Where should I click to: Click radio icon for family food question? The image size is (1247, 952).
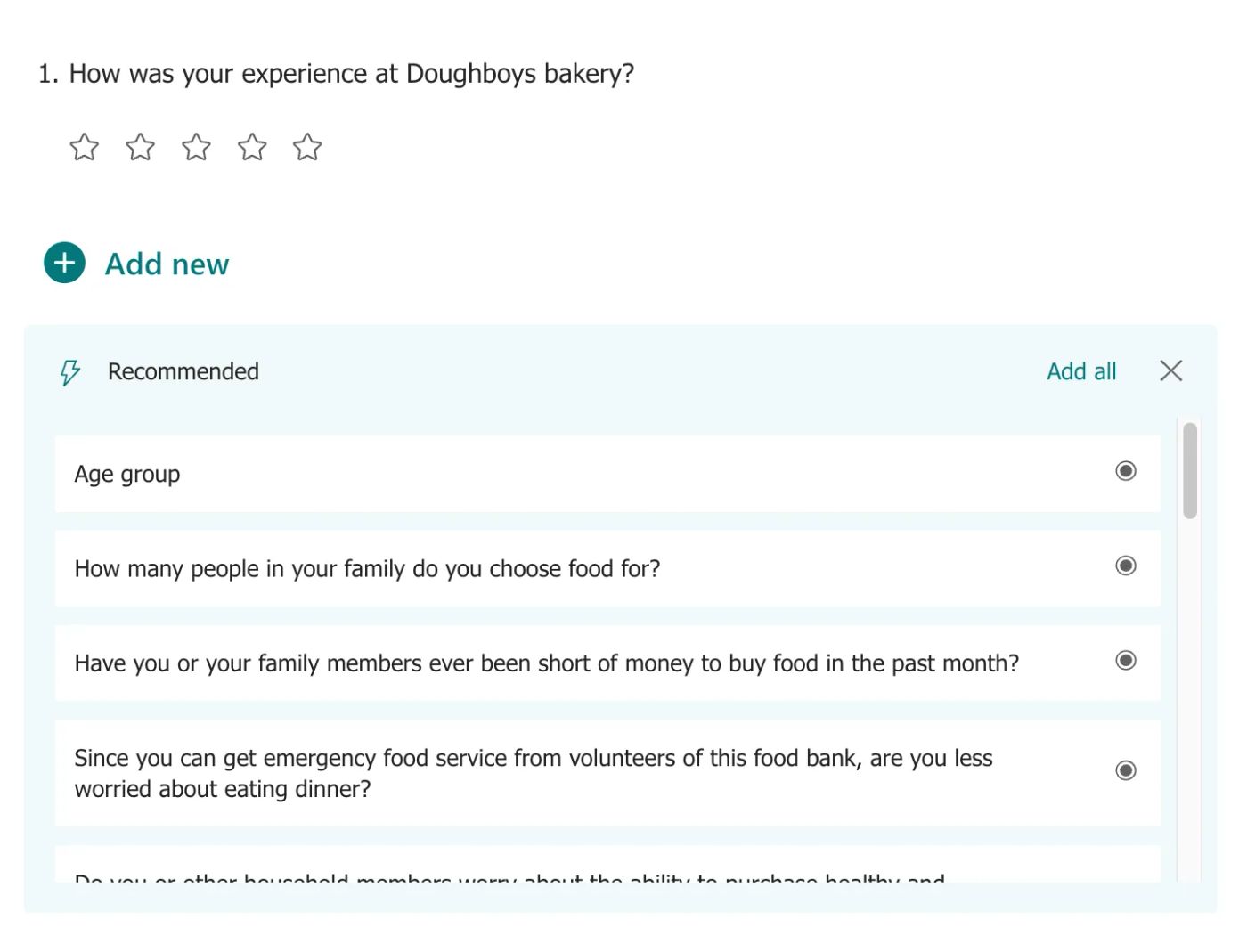(x=1126, y=566)
